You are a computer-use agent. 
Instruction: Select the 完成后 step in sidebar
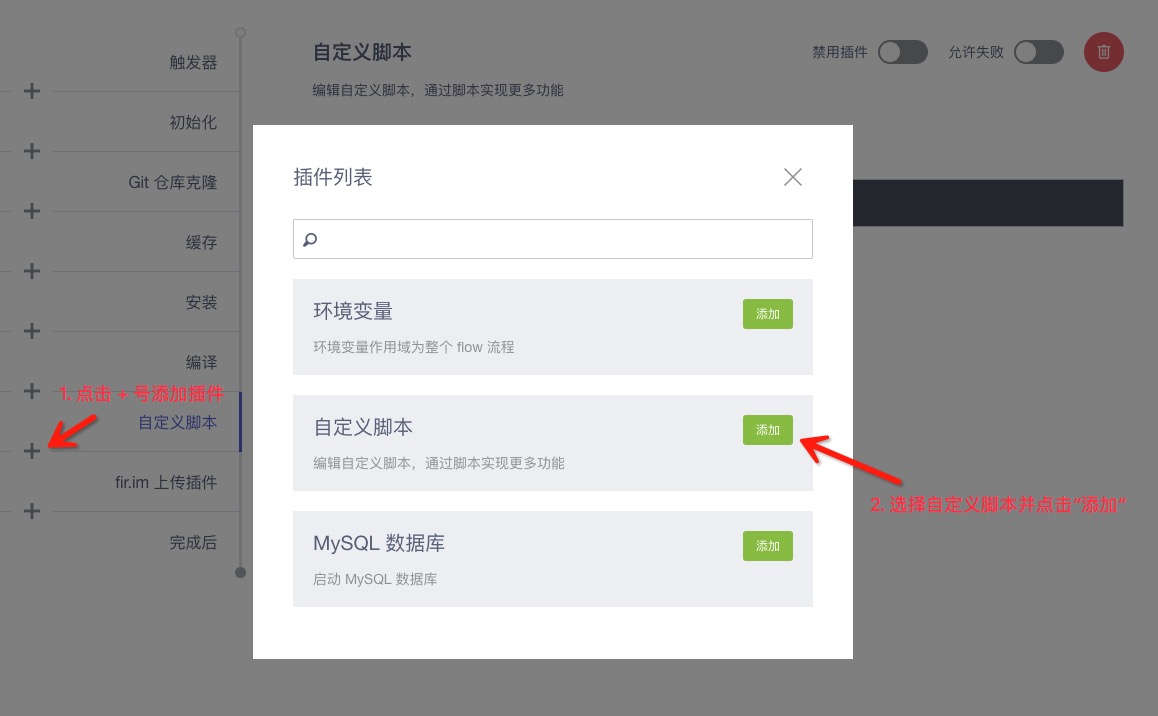pyautogui.click(x=193, y=542)
